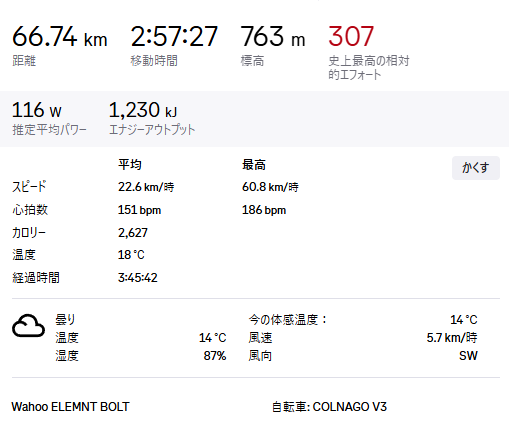Screen dimensions: 509x434
Task: Click the 3:45:42 elapsed time value
Action: 137,278
